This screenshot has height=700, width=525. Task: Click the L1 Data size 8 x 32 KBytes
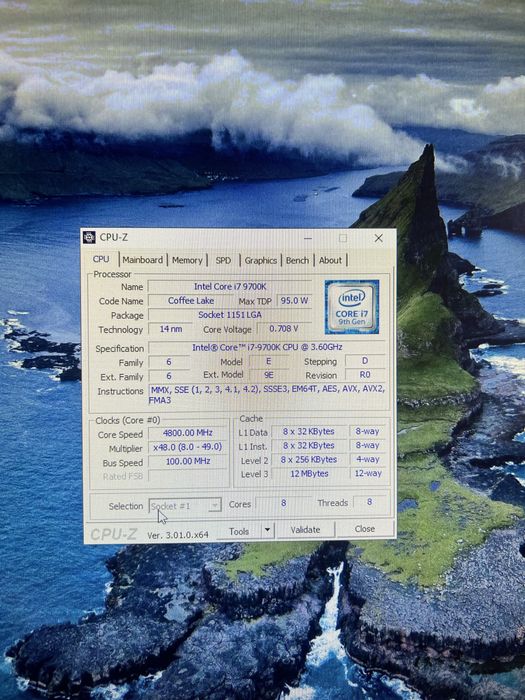(x=308, y=432)
